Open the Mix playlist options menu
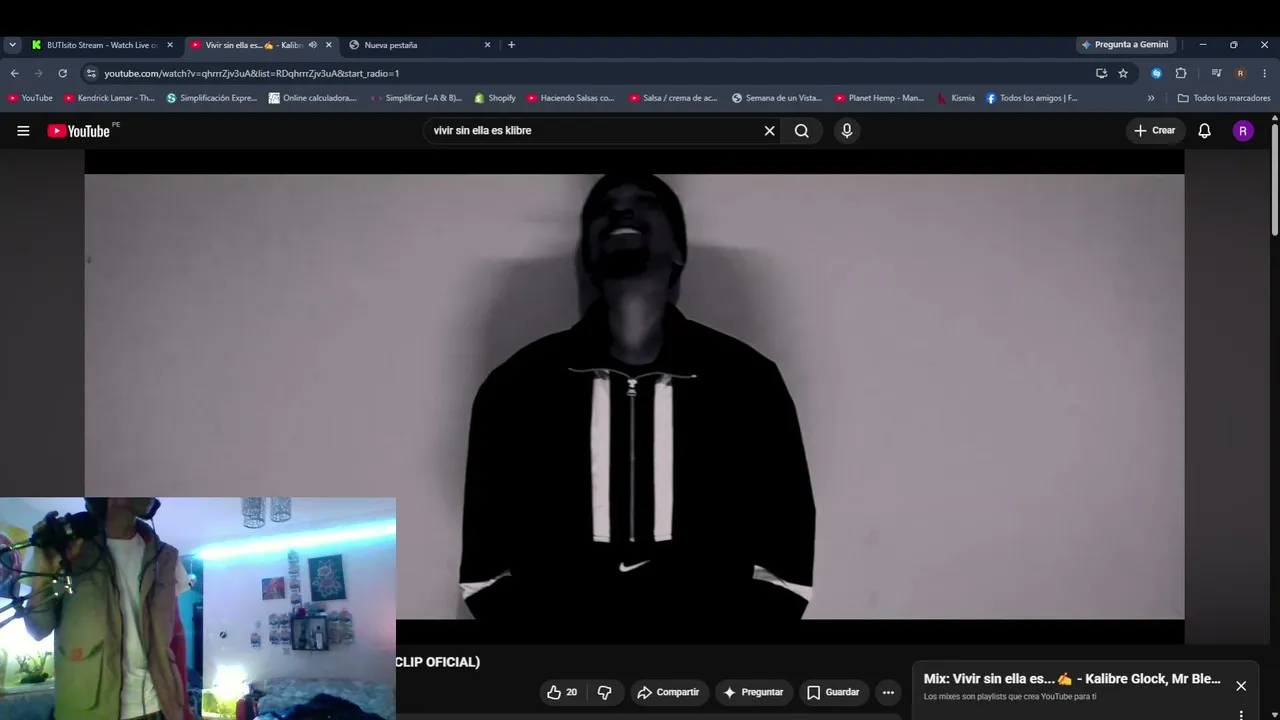 1241,714
